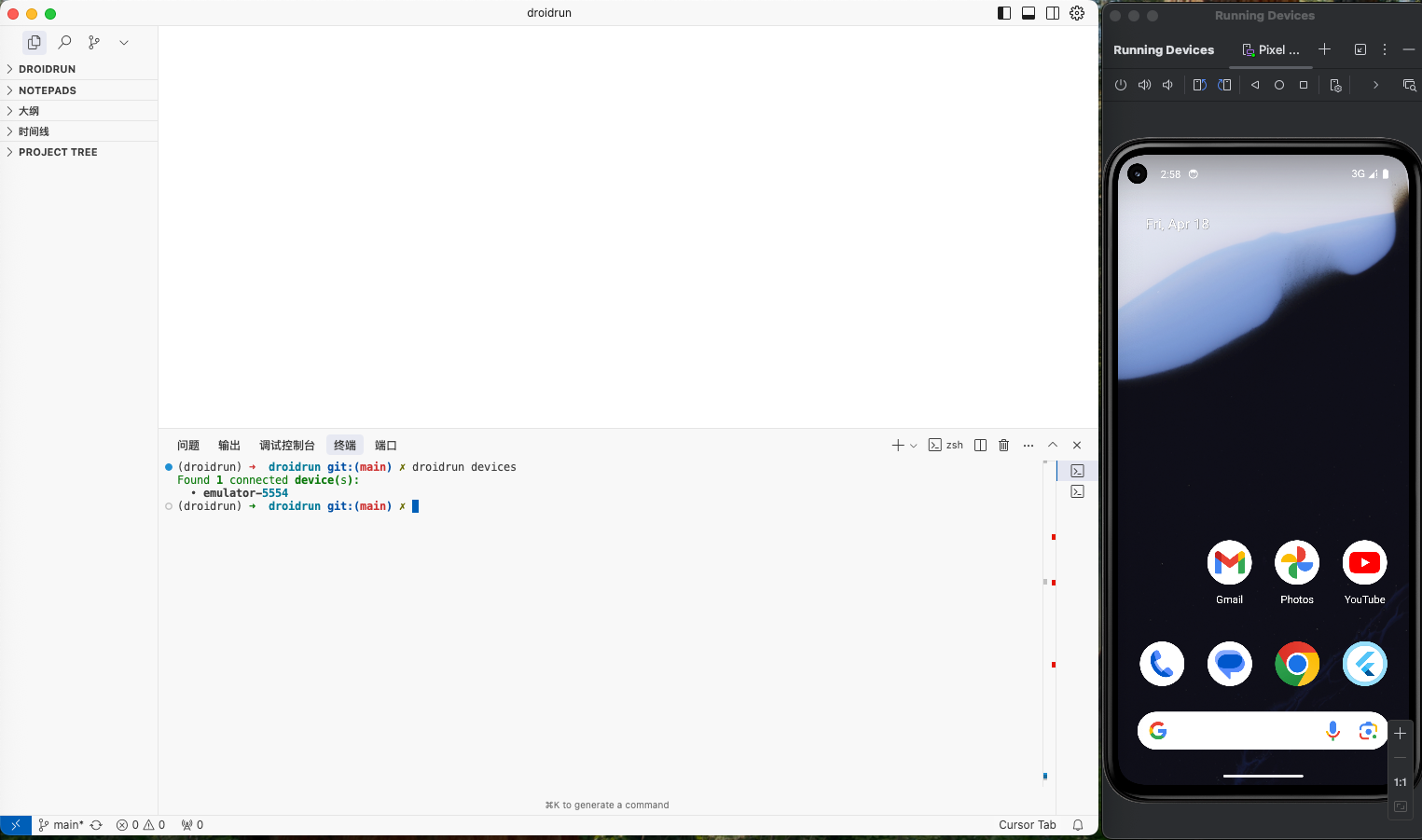Toggle the bottom panel layout button
Screen dimensions: 1422x840
(x=1029, y=13)
